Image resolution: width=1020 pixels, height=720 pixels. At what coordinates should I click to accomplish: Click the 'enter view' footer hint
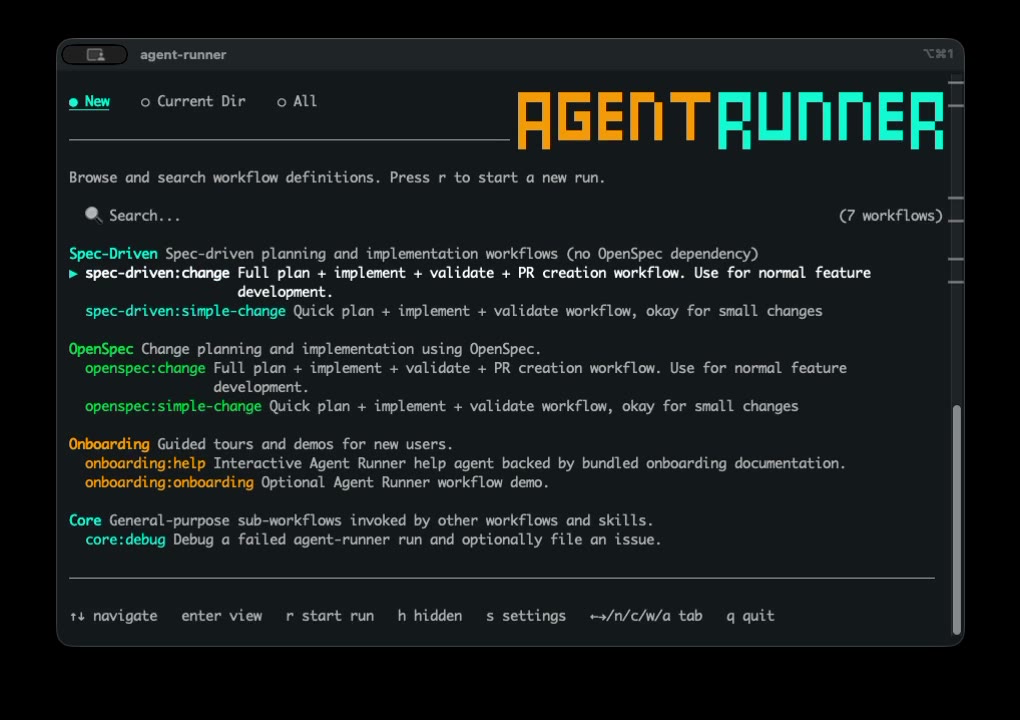click(221, 616)
